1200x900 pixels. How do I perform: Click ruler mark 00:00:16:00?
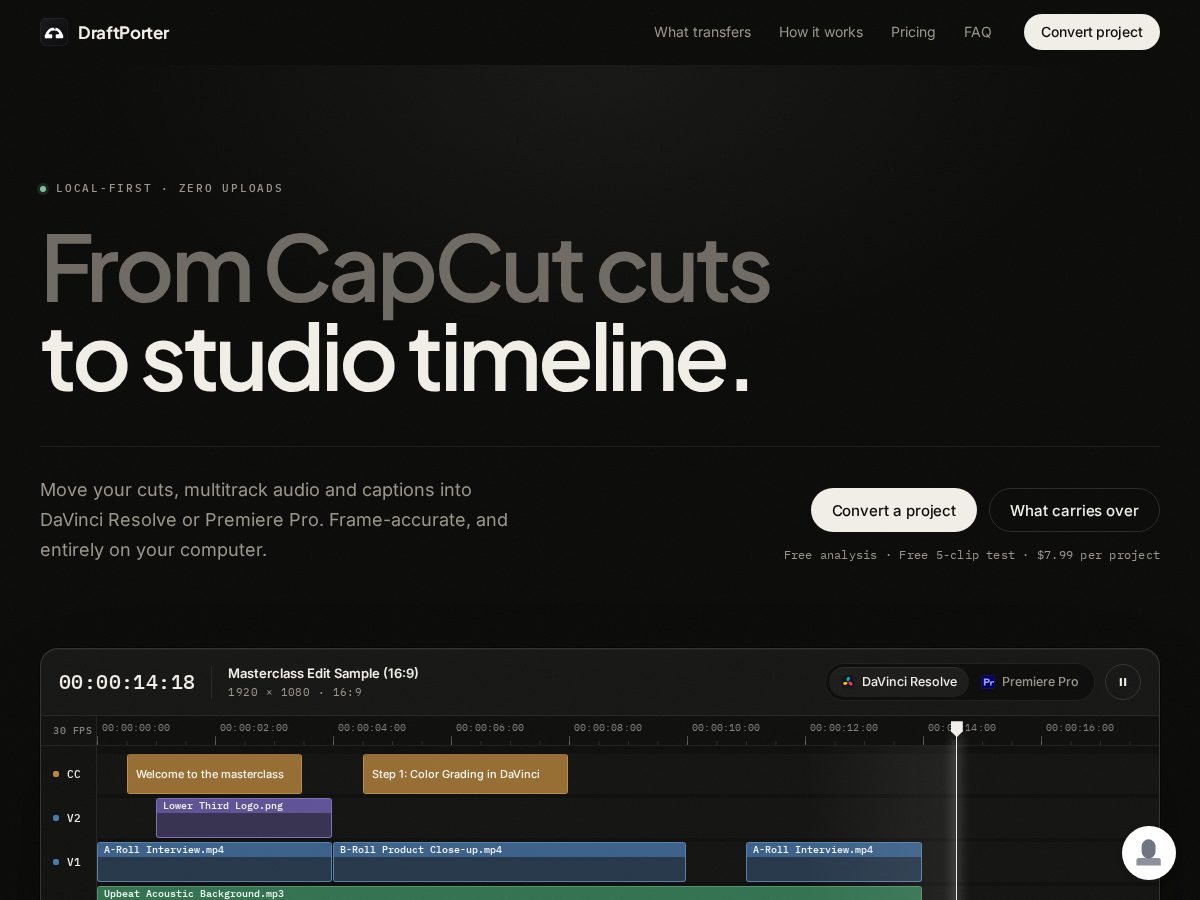coord(1080,728)
